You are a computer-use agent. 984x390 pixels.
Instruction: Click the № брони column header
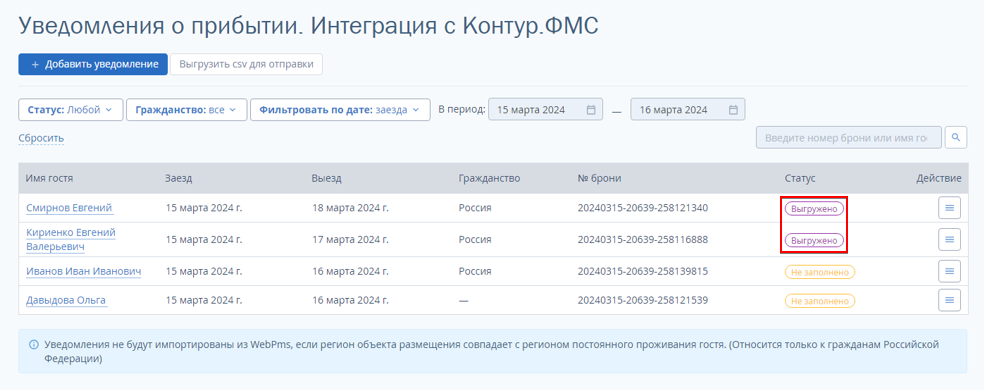pos(599,178)
